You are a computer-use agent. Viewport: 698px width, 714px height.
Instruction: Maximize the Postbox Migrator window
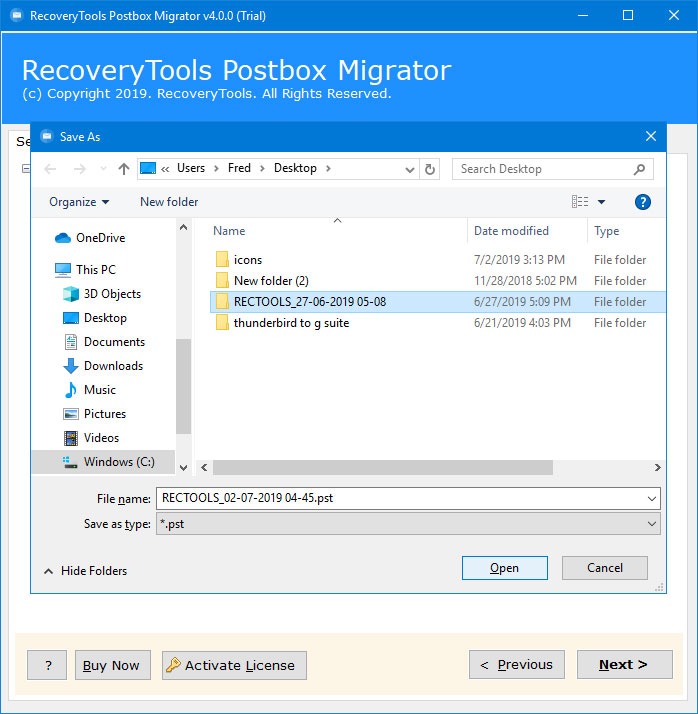[628, 15]
